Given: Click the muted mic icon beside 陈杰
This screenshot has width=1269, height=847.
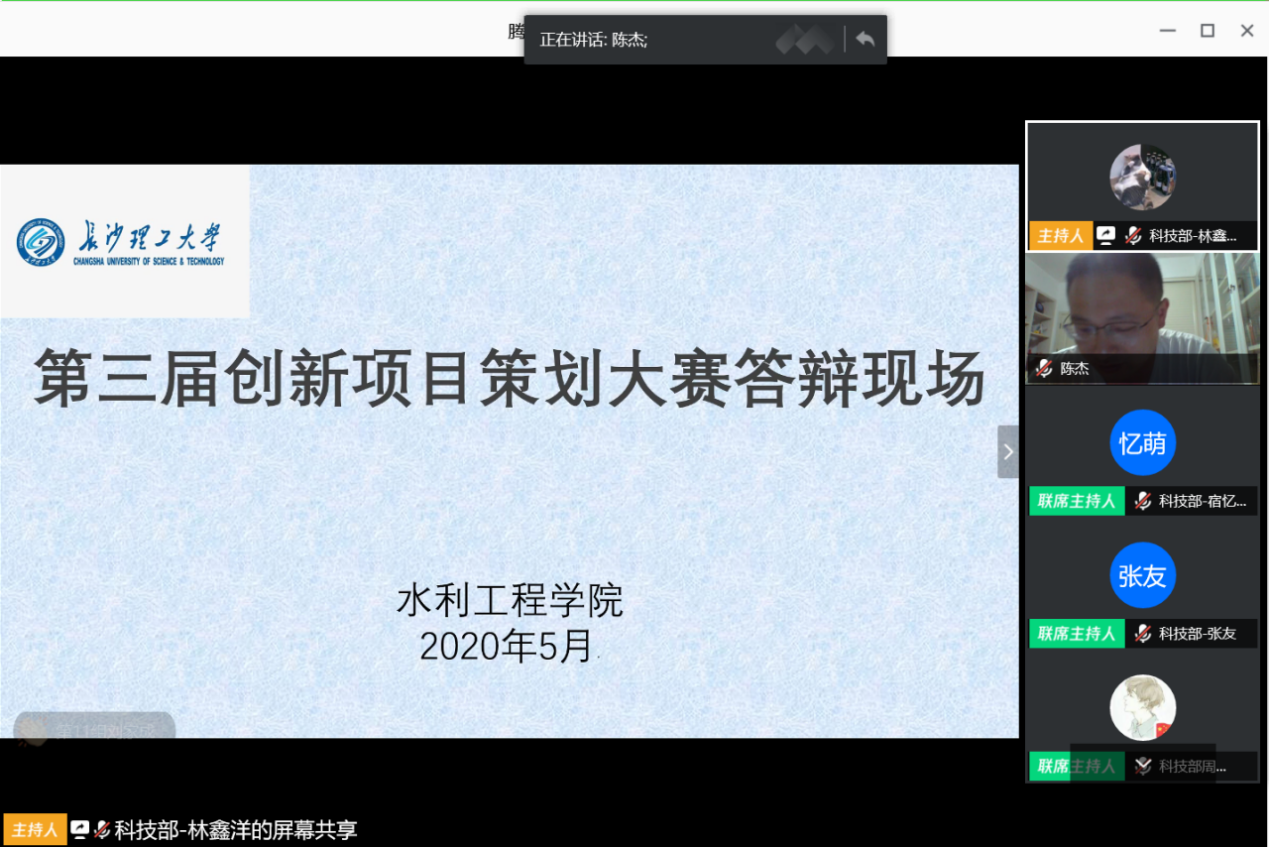Looking at the screenshot, I should pos(1044,369).
